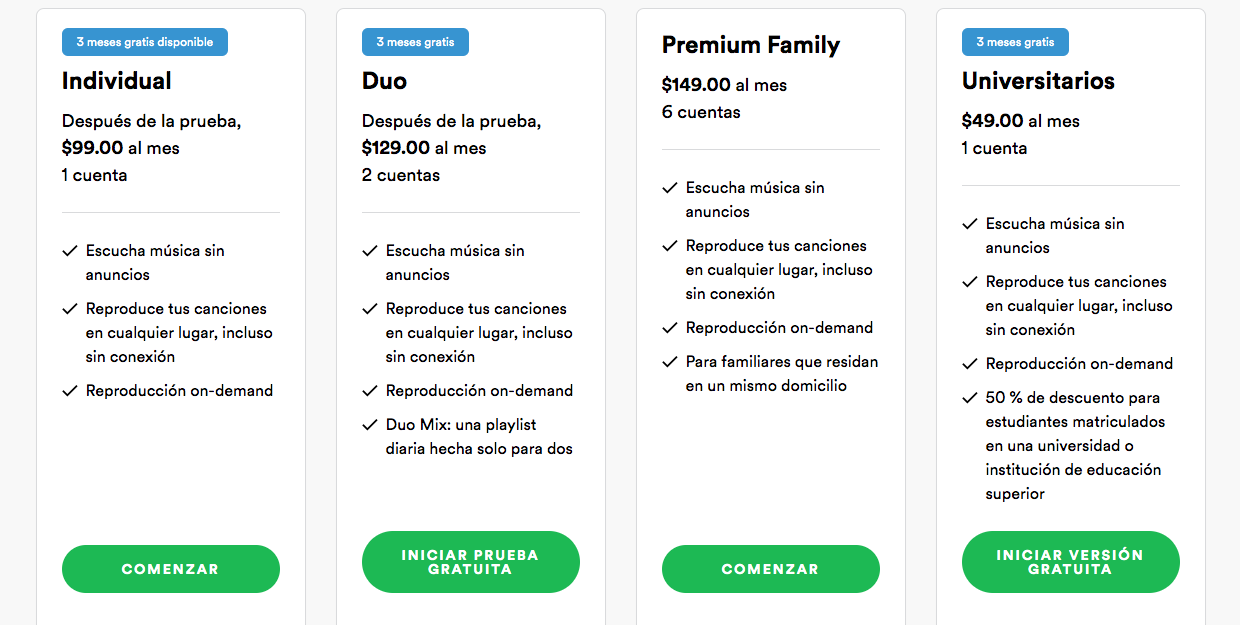The width and height of the screenshot is (1240, 625).
Task: Click the checkmark beside "Reproduce tus canciones" in Premium Family
Action: [x=669, y=245]
